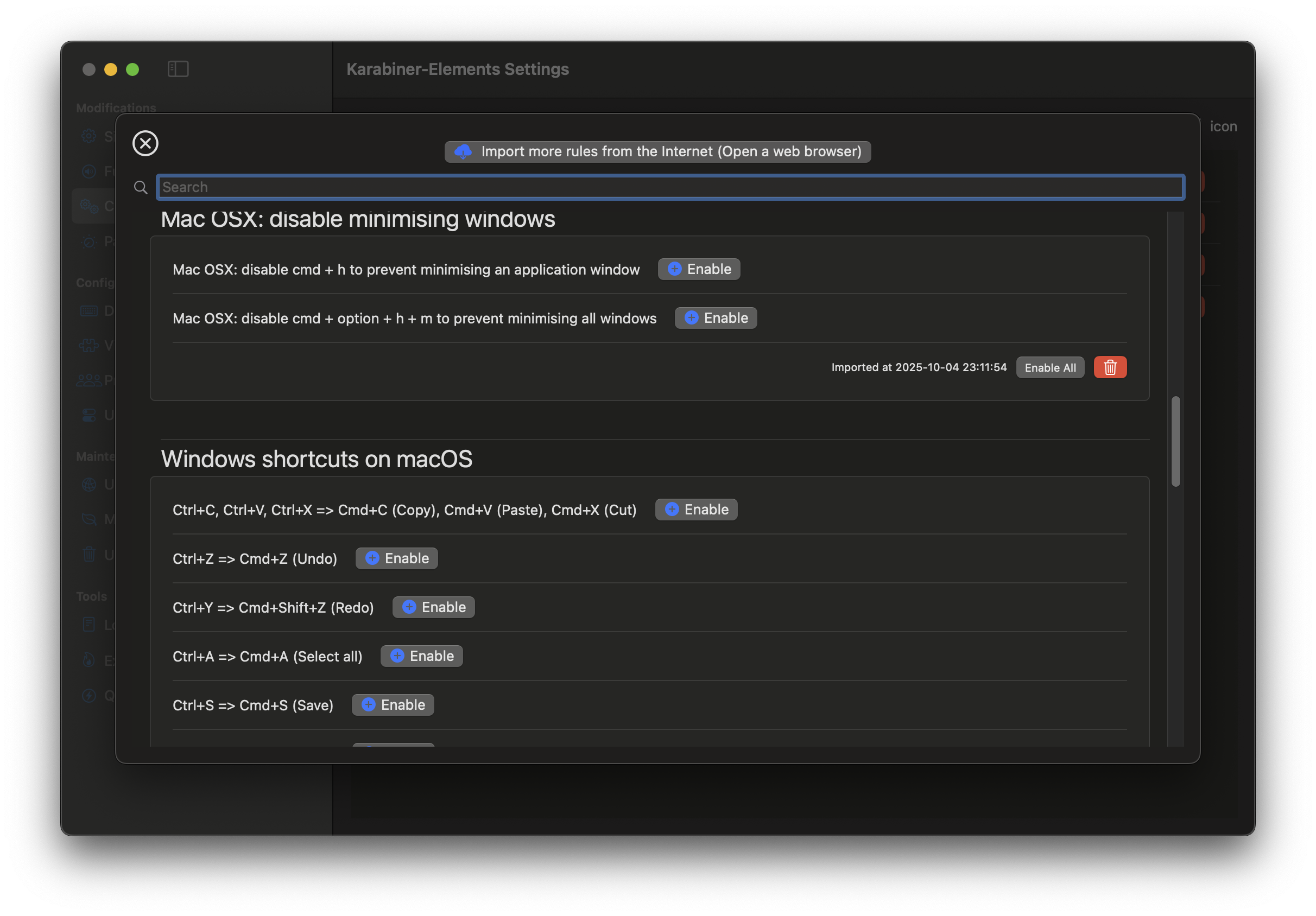Open Devices settings via the keyboard icon
Viewport: 1316px width, 916px height.
(x=89, y=310)
